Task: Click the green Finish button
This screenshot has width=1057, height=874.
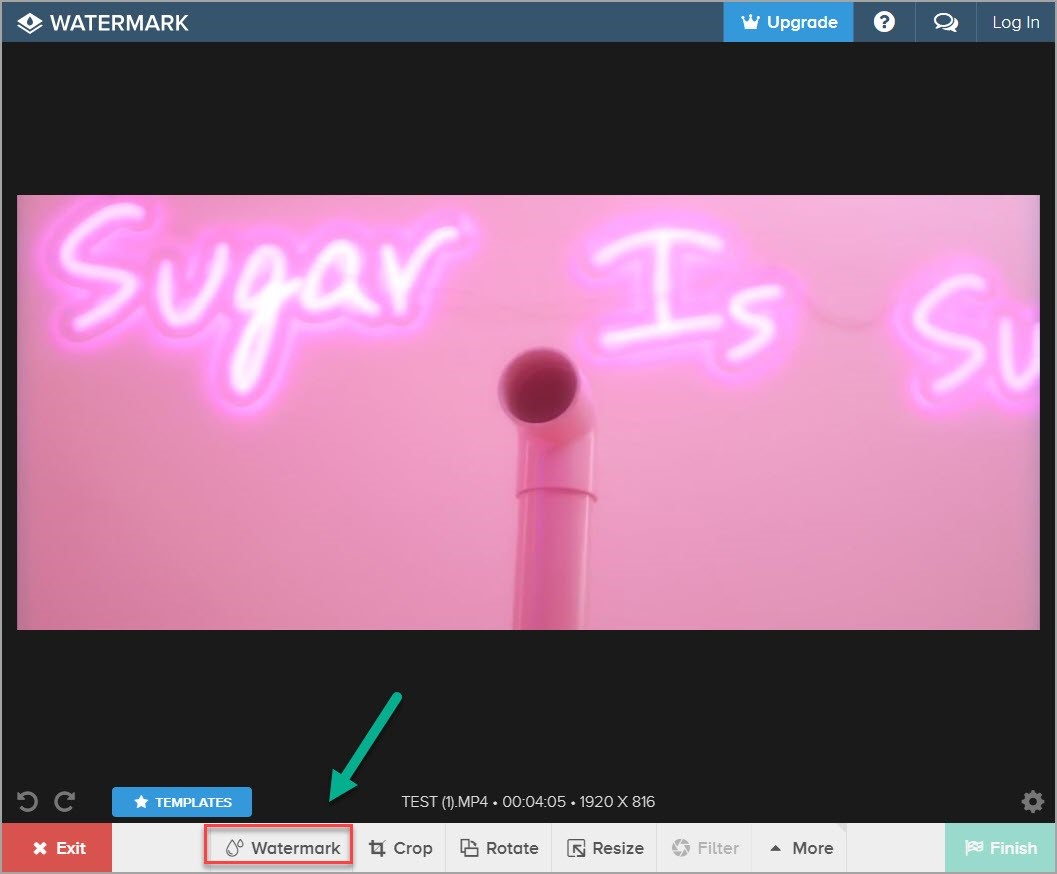Action: pos(1000,847)
